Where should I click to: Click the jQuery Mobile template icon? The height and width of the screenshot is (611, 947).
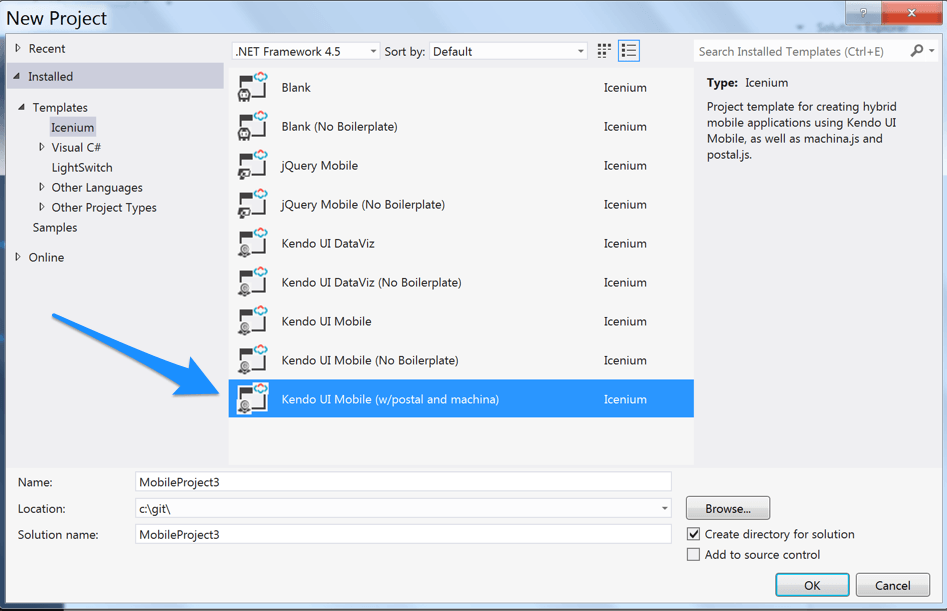pyautogui.click(x=252, y=165)
